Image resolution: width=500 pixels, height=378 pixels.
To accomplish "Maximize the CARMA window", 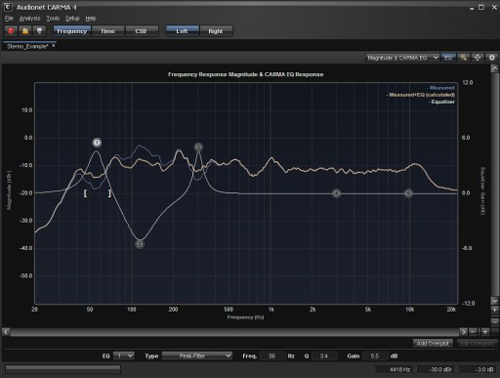I will (481, 7).
